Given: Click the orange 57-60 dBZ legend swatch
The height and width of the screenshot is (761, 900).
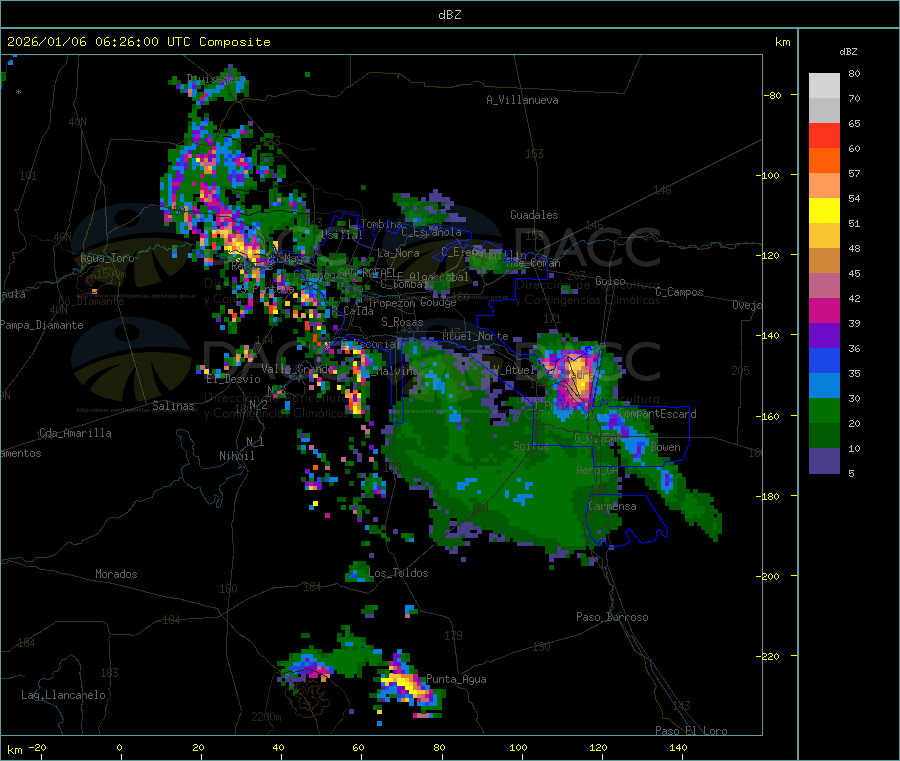Looking at the screenshot, I should point(824,161).
